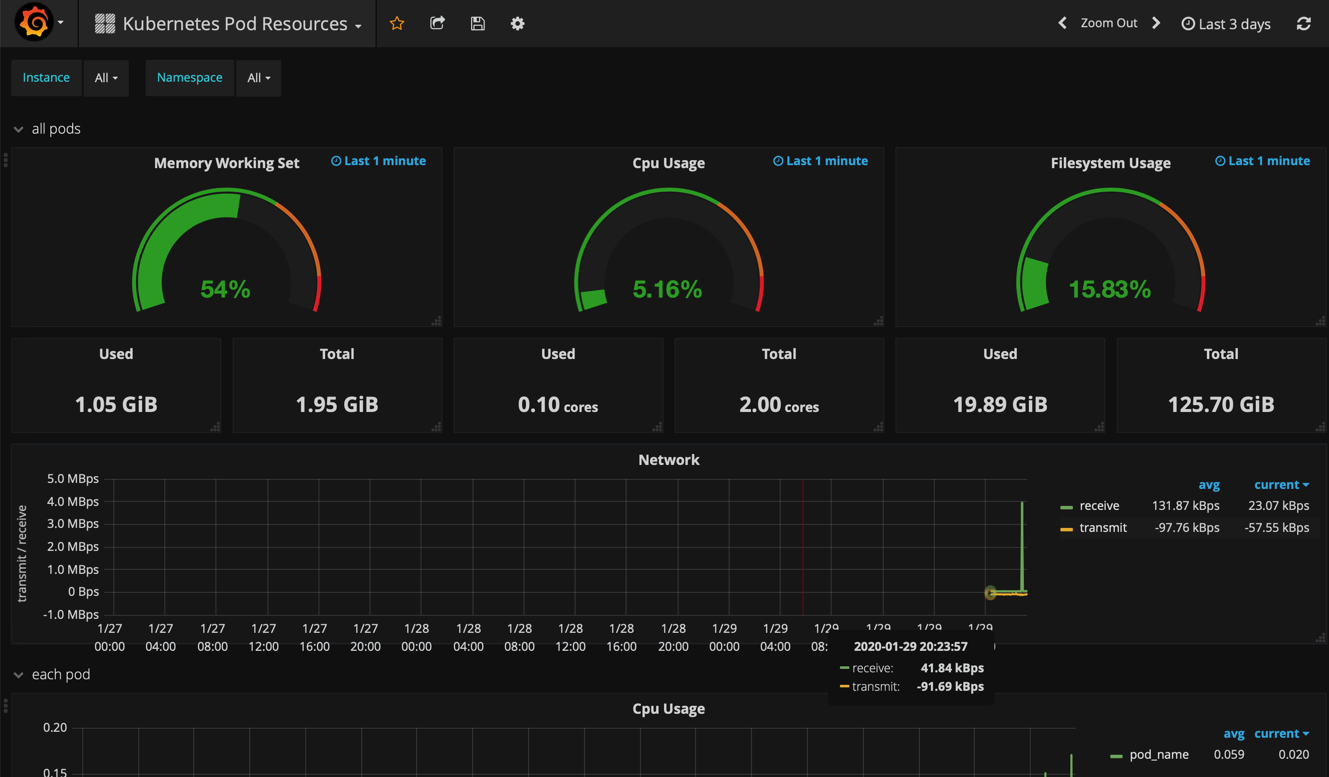The image size is (1329, 777).
Task: Click the Network panel resize handle
Action: point(1320,637)
